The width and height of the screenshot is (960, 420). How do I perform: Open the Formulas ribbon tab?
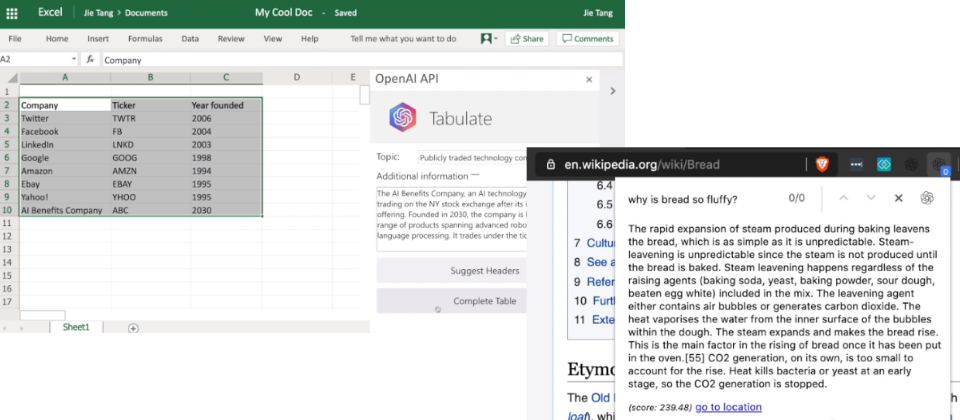pyautogui.click(x=145, y=39)
